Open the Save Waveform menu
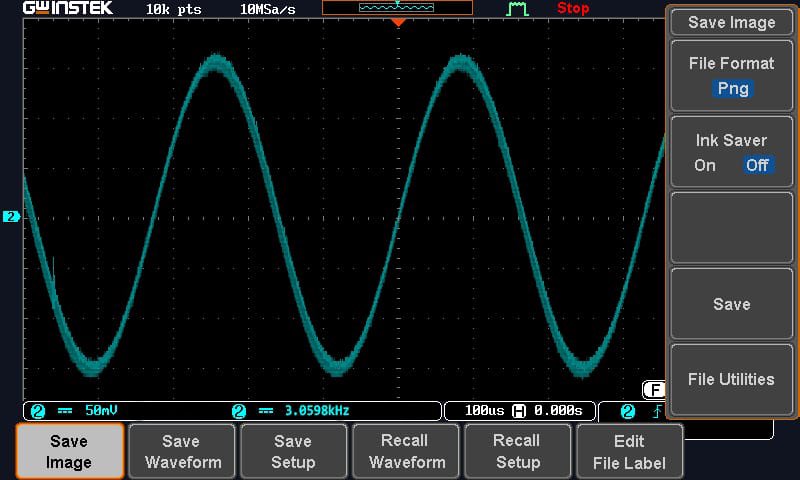The width and height of the screenshot is (800, 480). 182,451
